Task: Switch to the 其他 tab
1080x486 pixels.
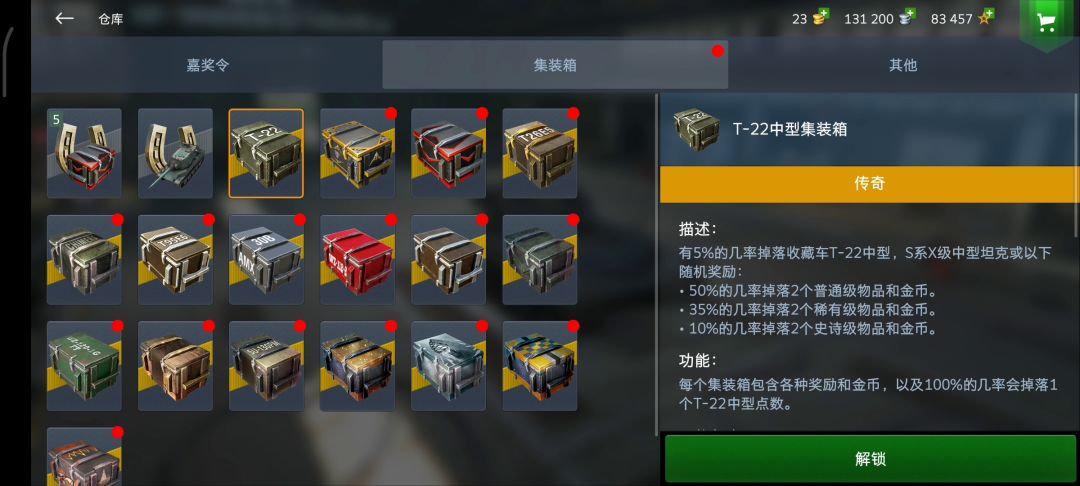Action: [x=903, y=65]
